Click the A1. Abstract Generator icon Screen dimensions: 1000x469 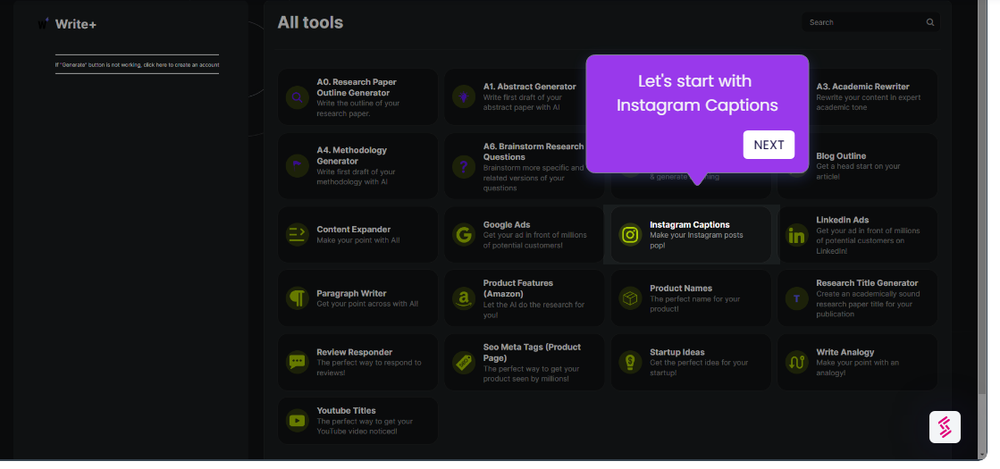point(464,97)
